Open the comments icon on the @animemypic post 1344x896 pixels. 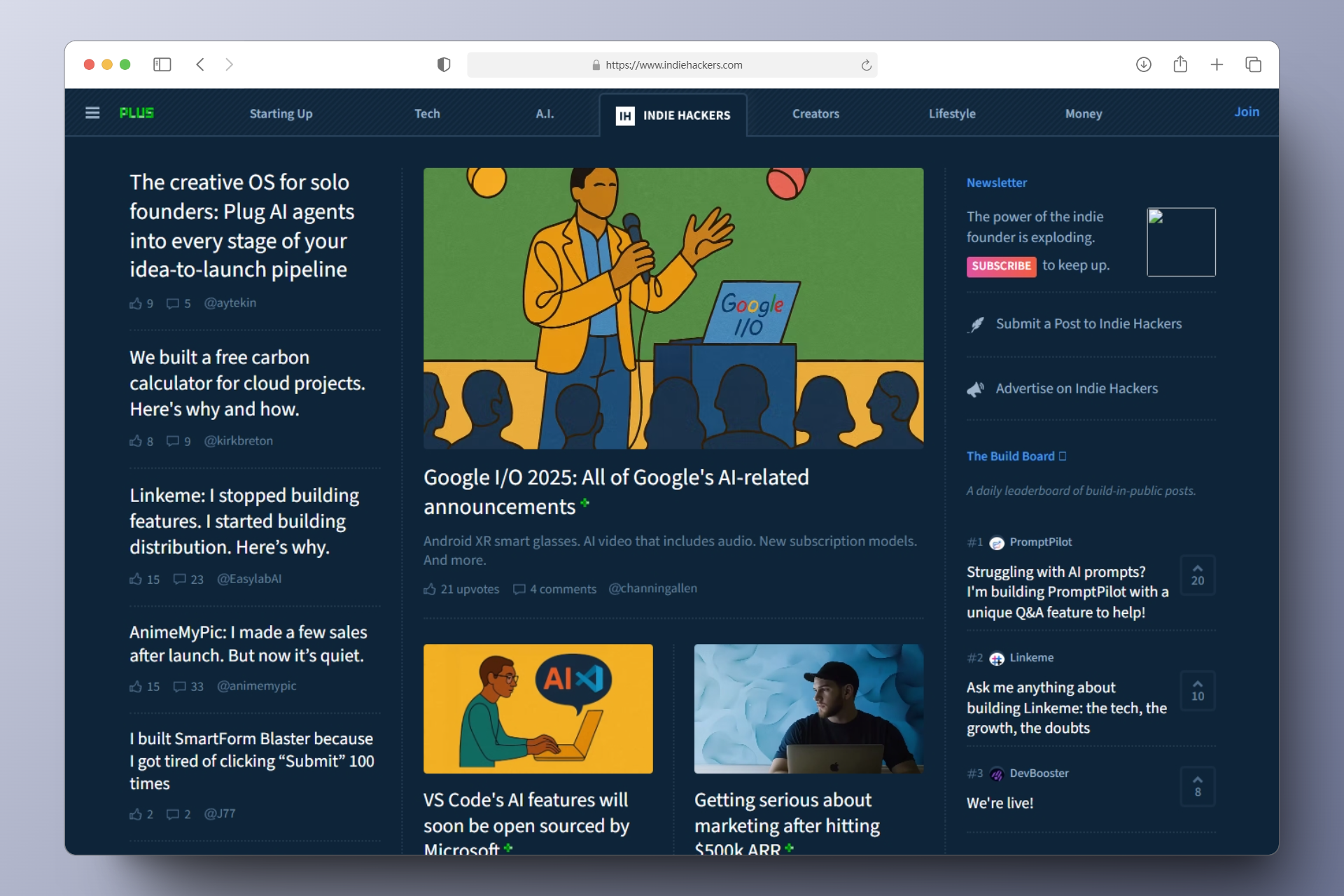pyautogui.click(x=179, y=686)
